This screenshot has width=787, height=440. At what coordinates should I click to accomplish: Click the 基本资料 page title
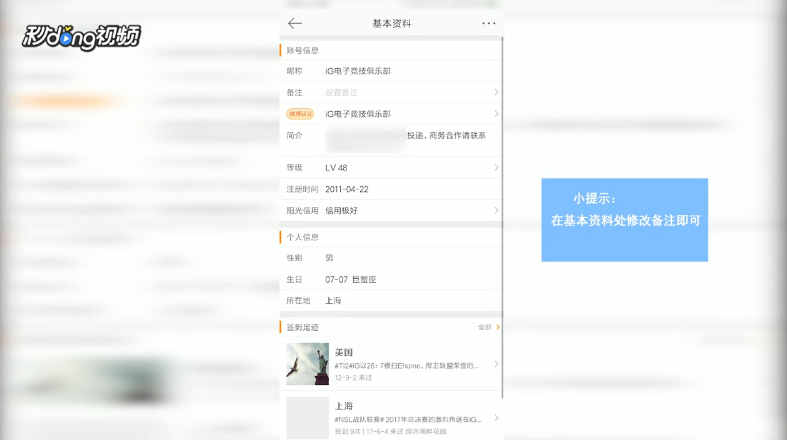(391, 24)
